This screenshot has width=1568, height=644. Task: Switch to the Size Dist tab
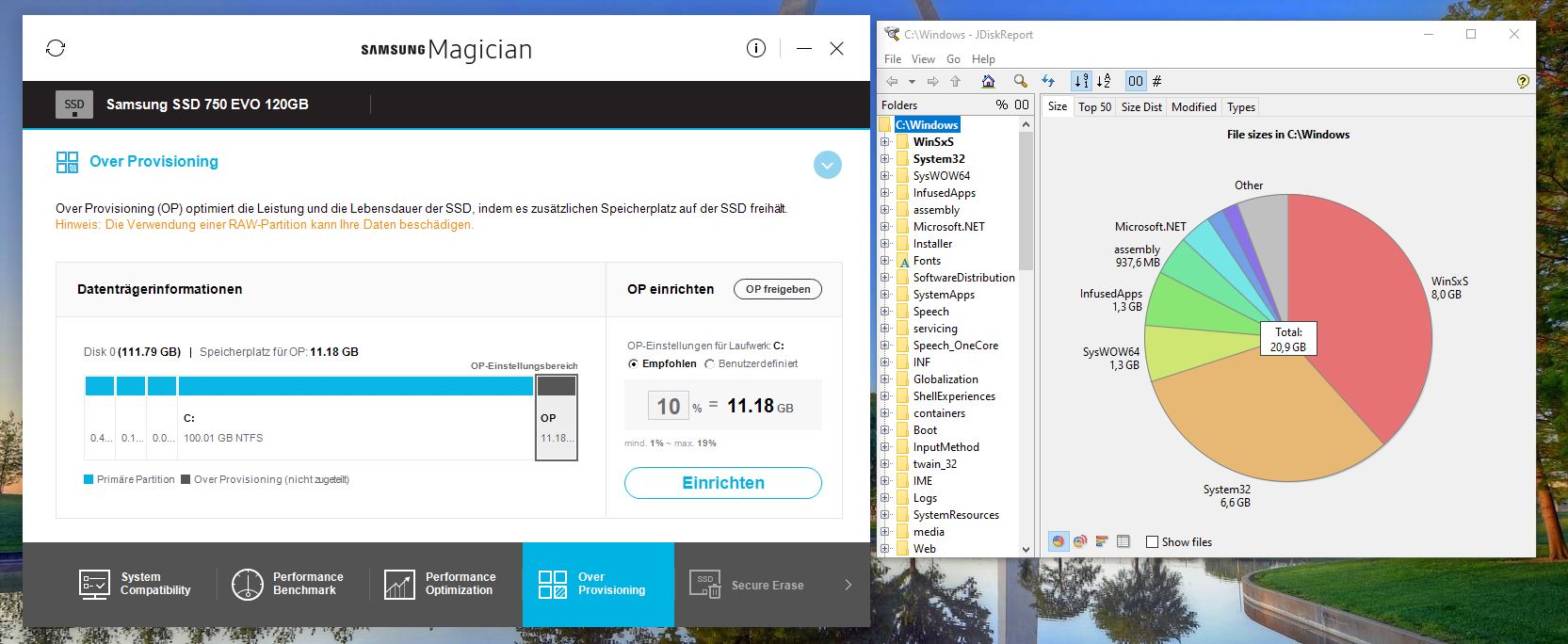1141,107
